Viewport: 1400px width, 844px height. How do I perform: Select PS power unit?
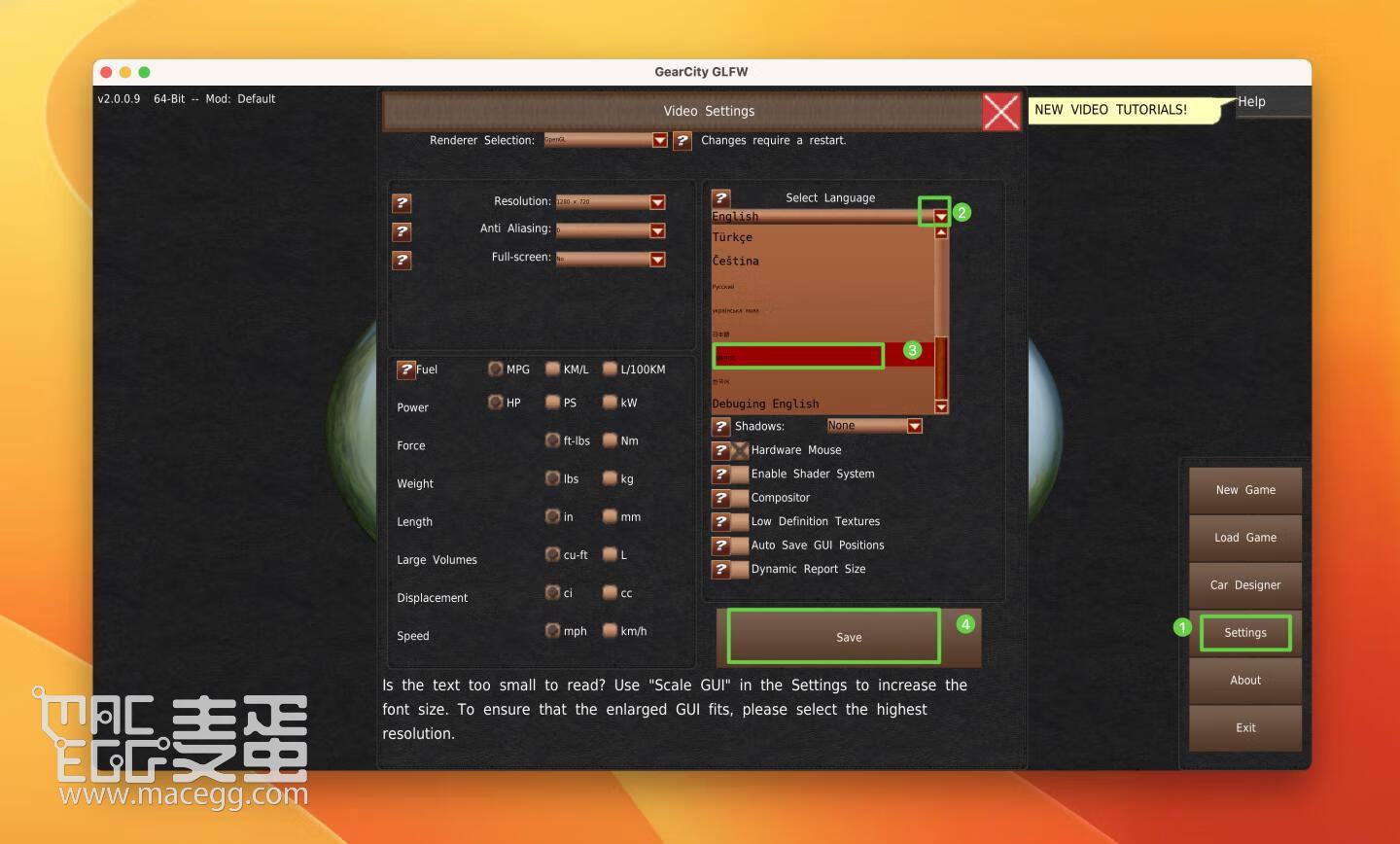(x=552, y=402)
